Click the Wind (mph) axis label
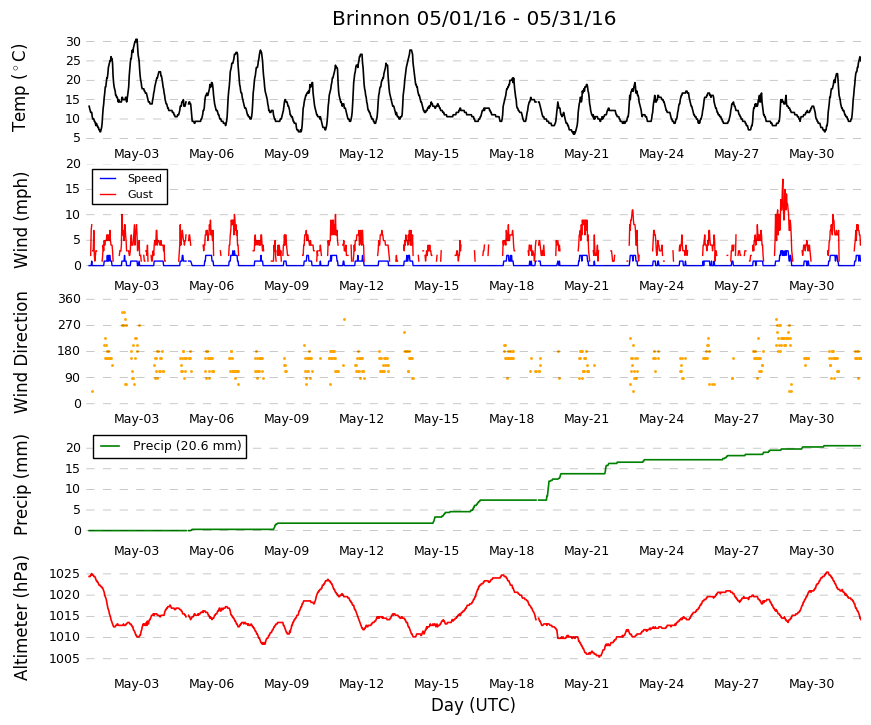 point(20,221)
